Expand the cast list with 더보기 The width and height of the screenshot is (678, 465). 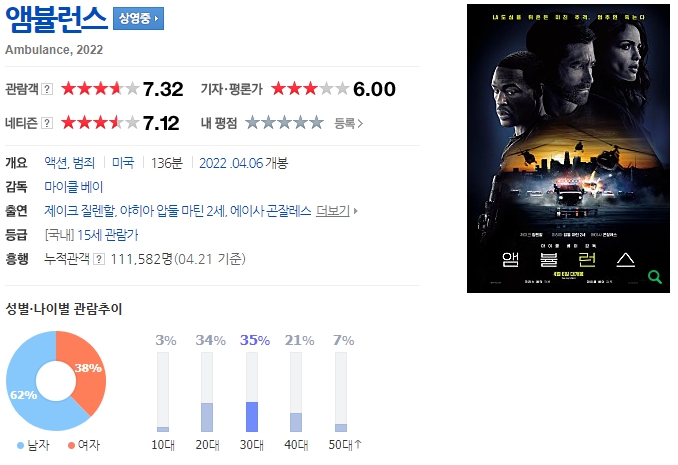pyautogui.click(x=333, y=211)
